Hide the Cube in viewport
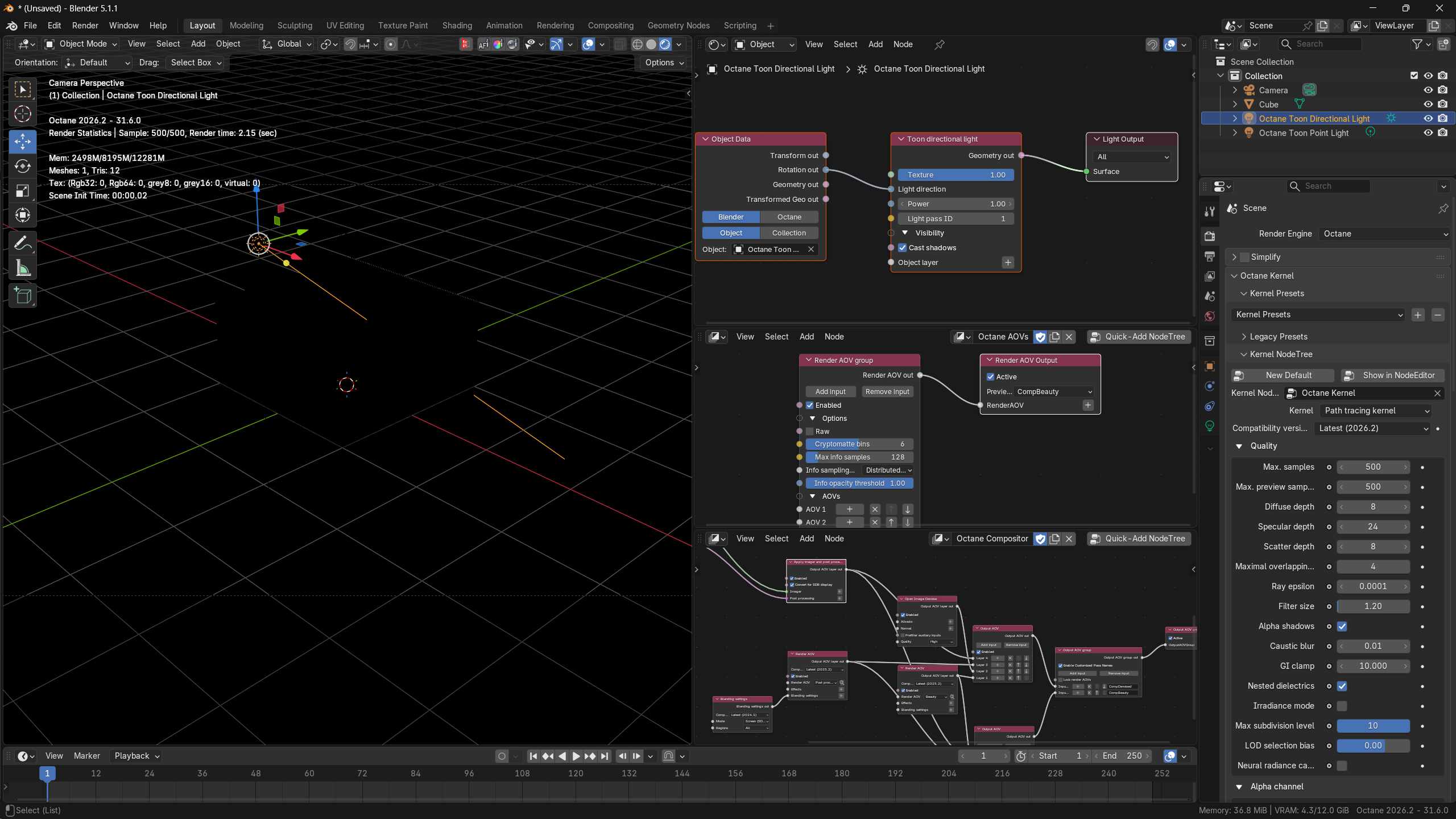Screen dimensions: 1456x819 (x=1428, y=104)
